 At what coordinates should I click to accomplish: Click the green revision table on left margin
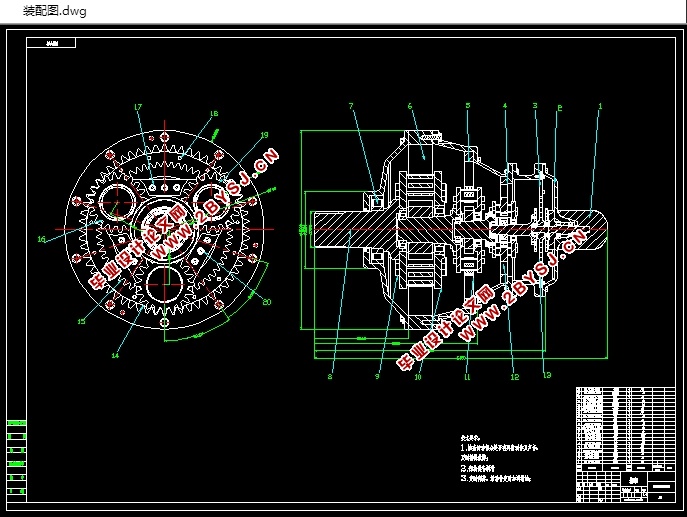(17, 457)
